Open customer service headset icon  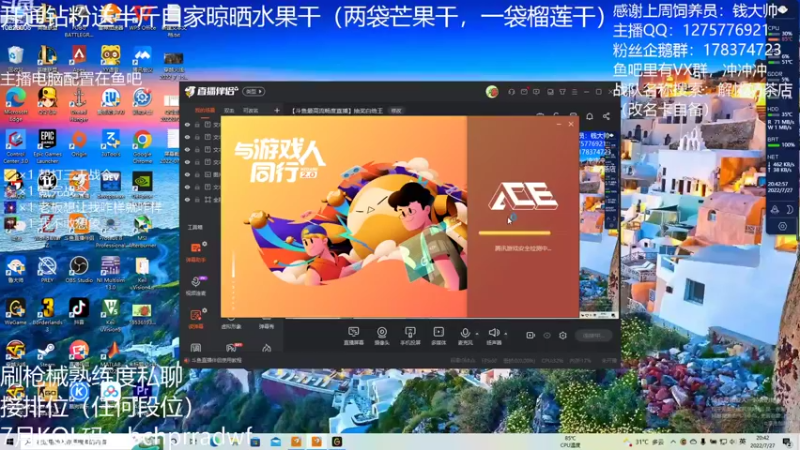coord(511,92)
